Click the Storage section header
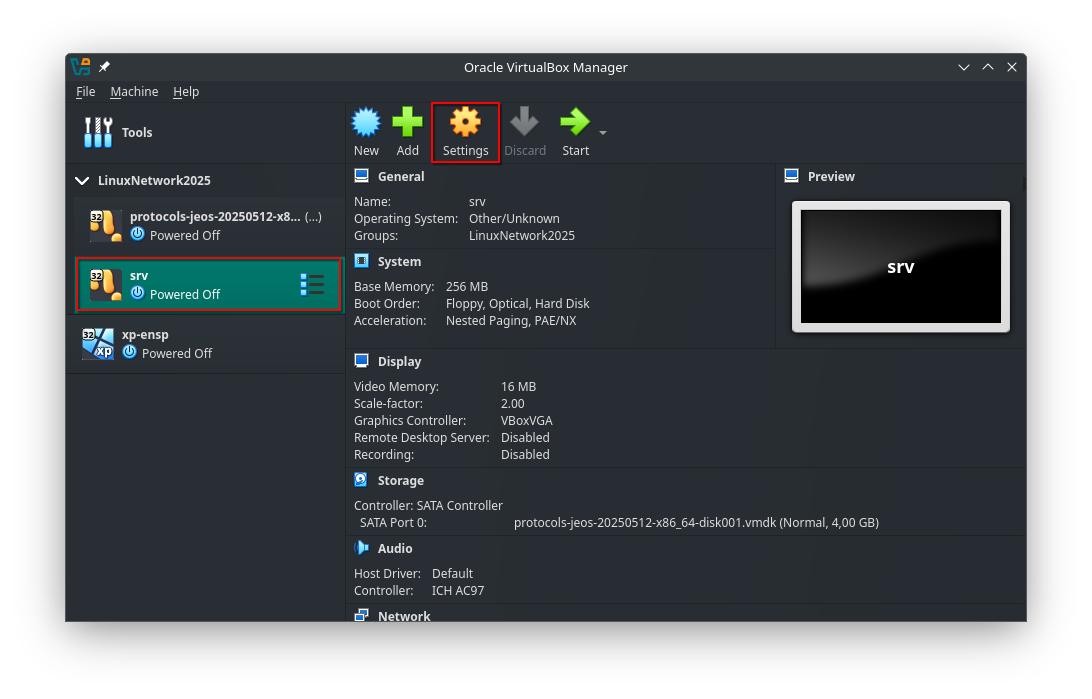Screen dimensions: 1092x699 point(400,480)
